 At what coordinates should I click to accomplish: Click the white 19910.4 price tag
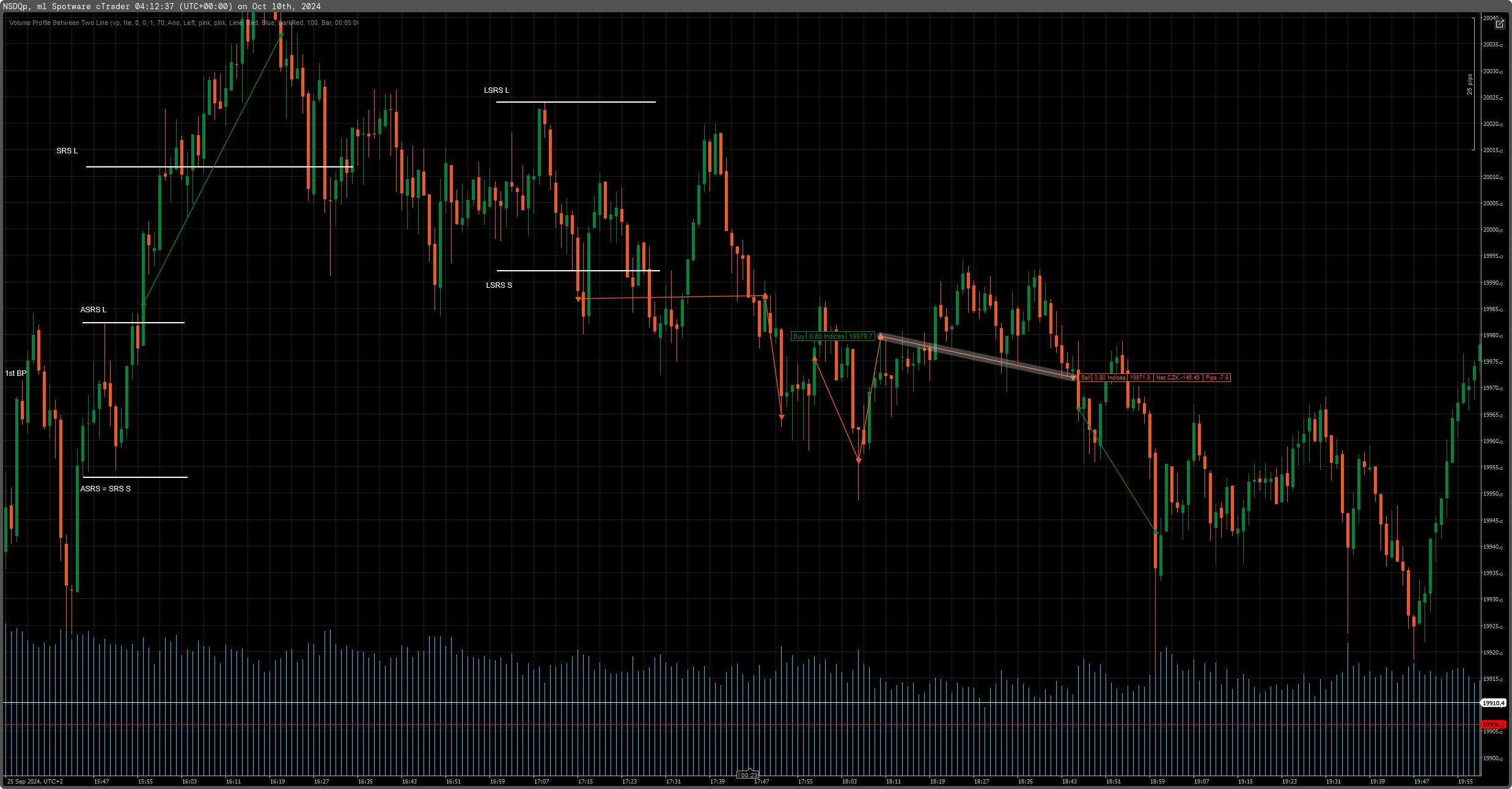(1493, 703)
